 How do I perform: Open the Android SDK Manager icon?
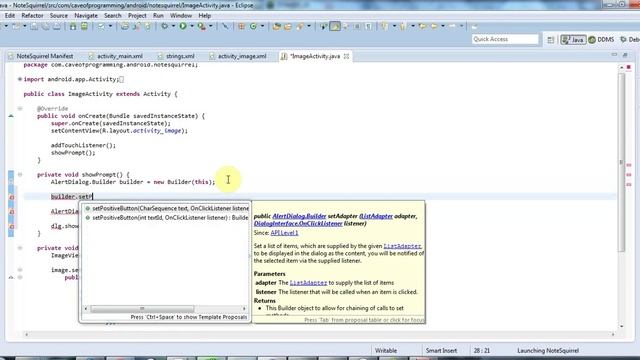tap(73, 27)
